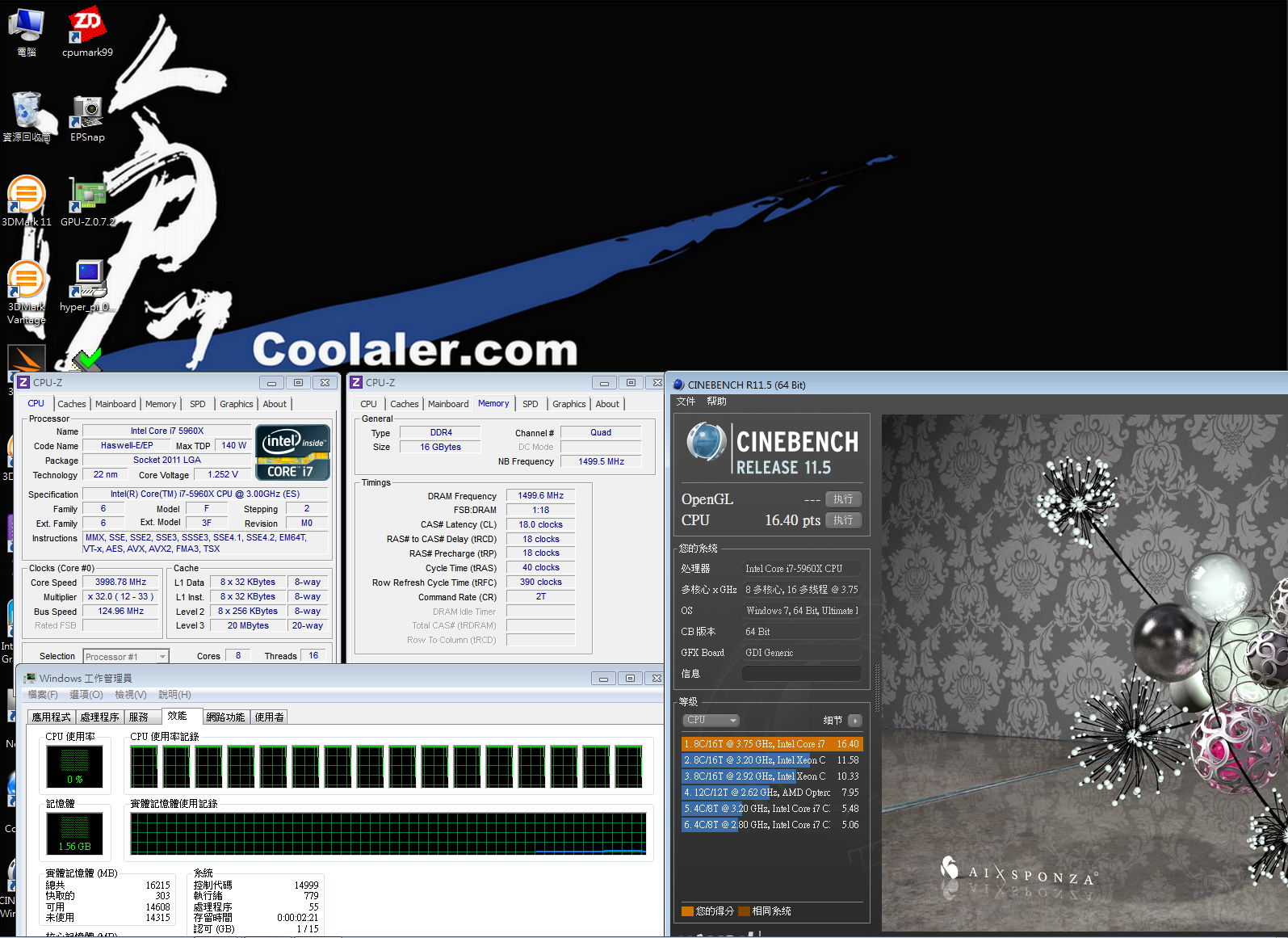Viewport: 1288px width, 938px height.
Task: Open the Mainboard tab in the first CPU-Z window
Action: coord(115,404)
